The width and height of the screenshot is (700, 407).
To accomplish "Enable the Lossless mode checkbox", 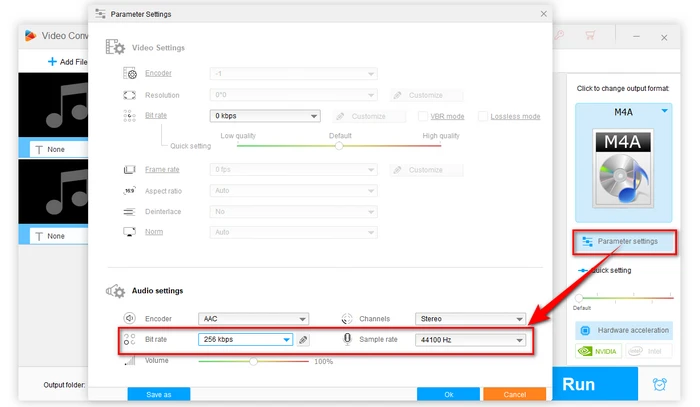I will pyautogui.click(x=483, y=116).
